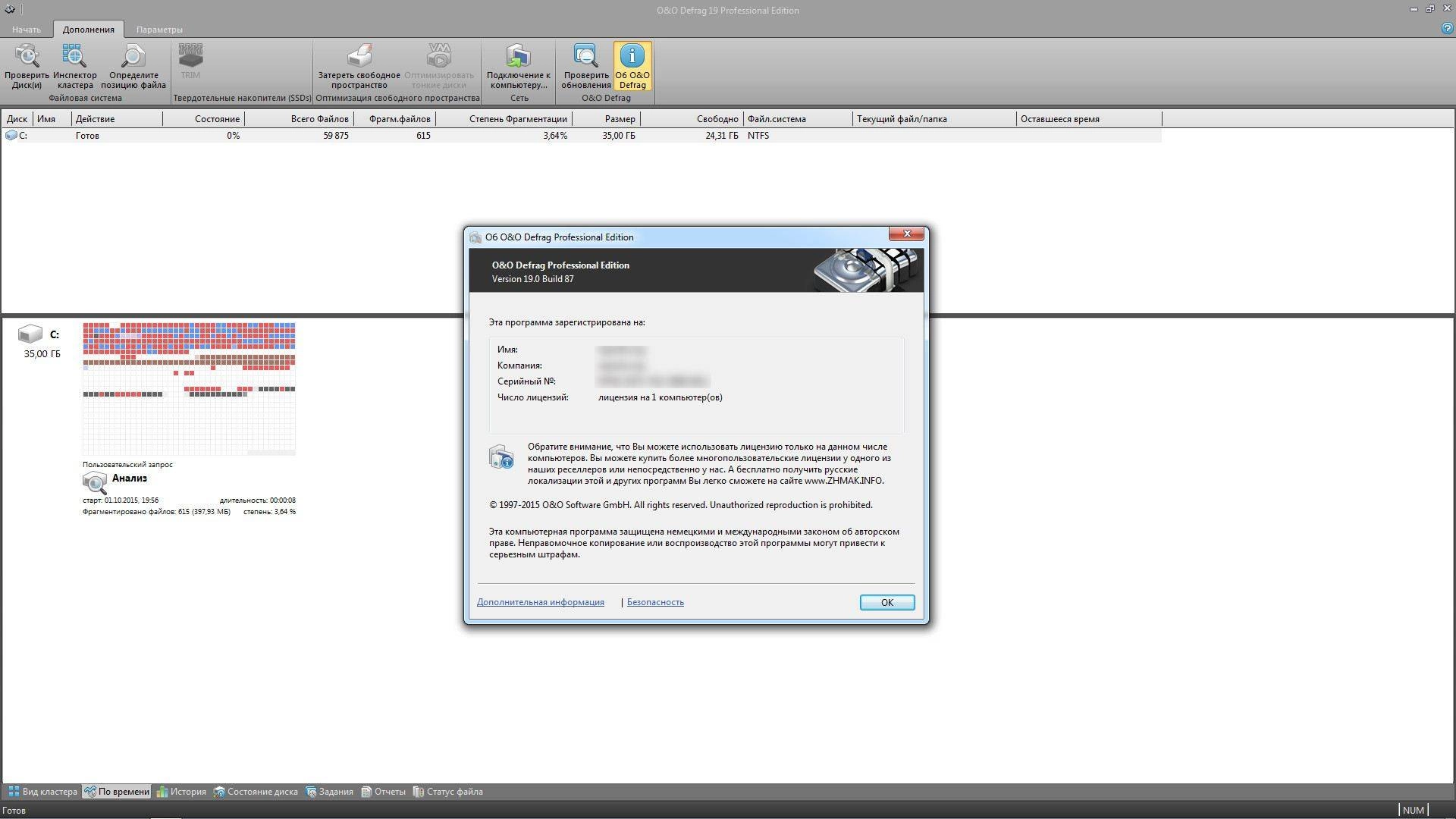Click the Готов action cell of drive C:
1456x819 pixels.
click(x=87, y=136)
